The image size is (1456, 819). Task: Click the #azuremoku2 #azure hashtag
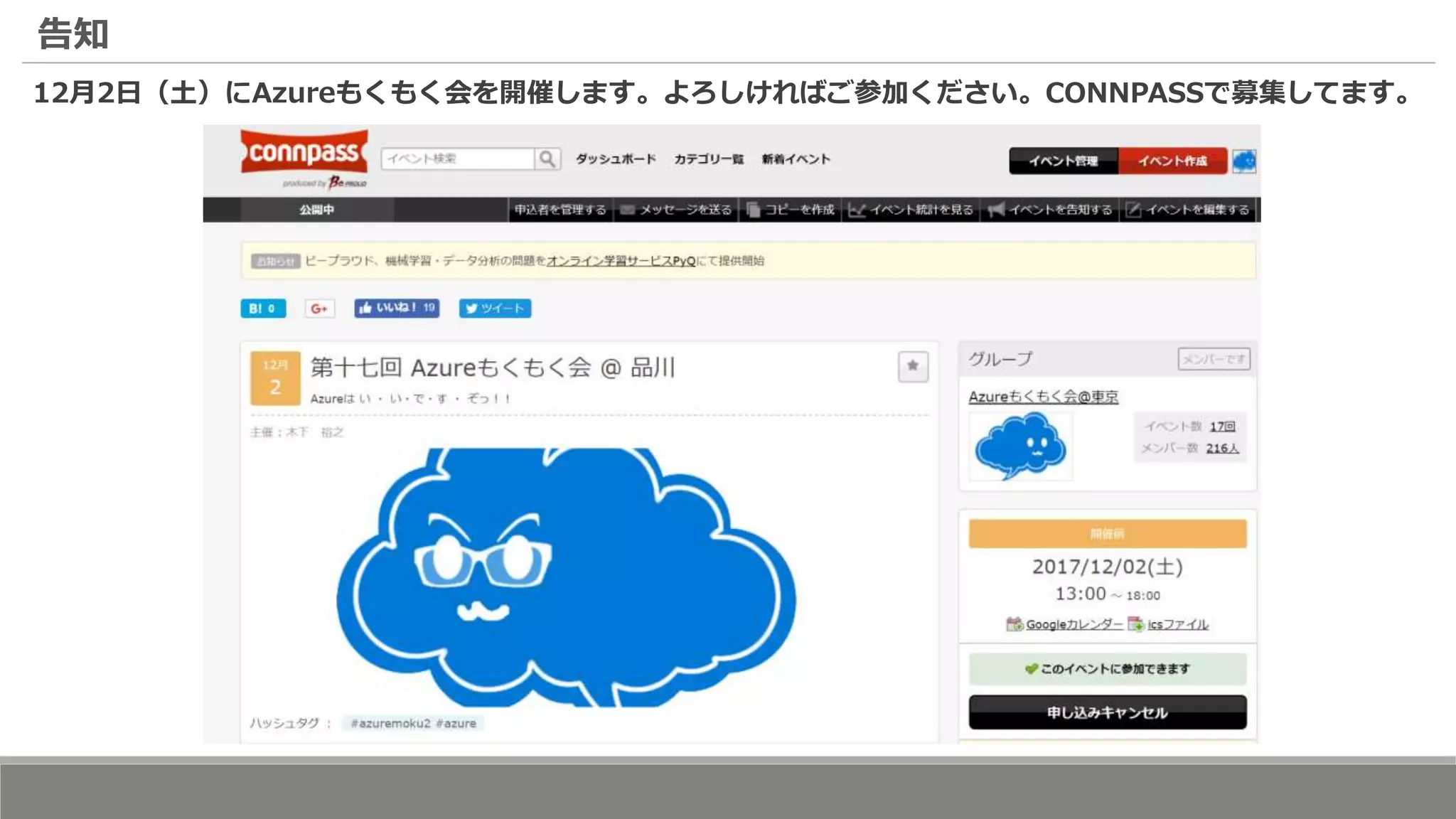pos(414,723)
